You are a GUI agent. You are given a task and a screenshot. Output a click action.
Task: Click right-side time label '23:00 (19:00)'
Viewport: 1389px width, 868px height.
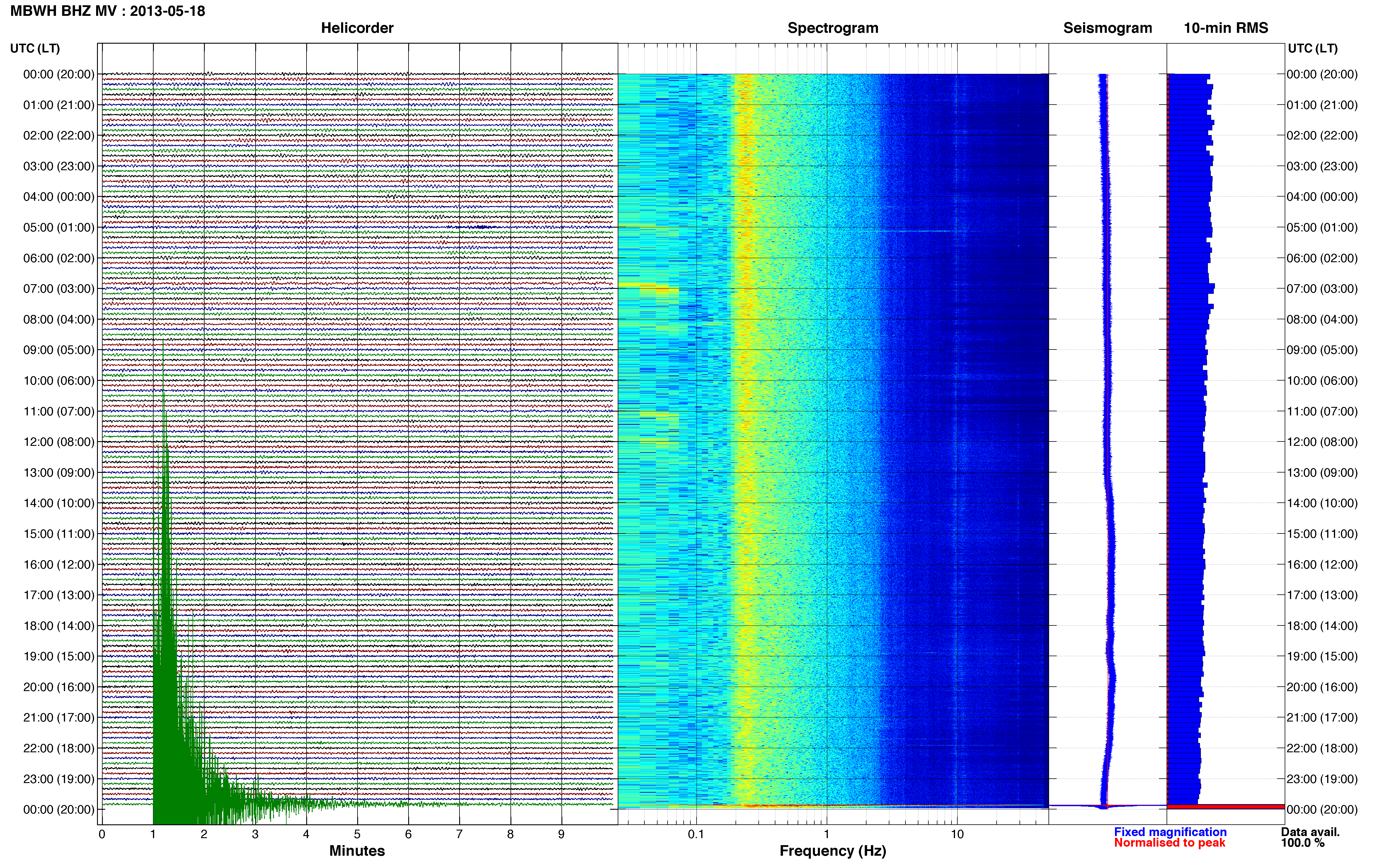click(1322, 778)
